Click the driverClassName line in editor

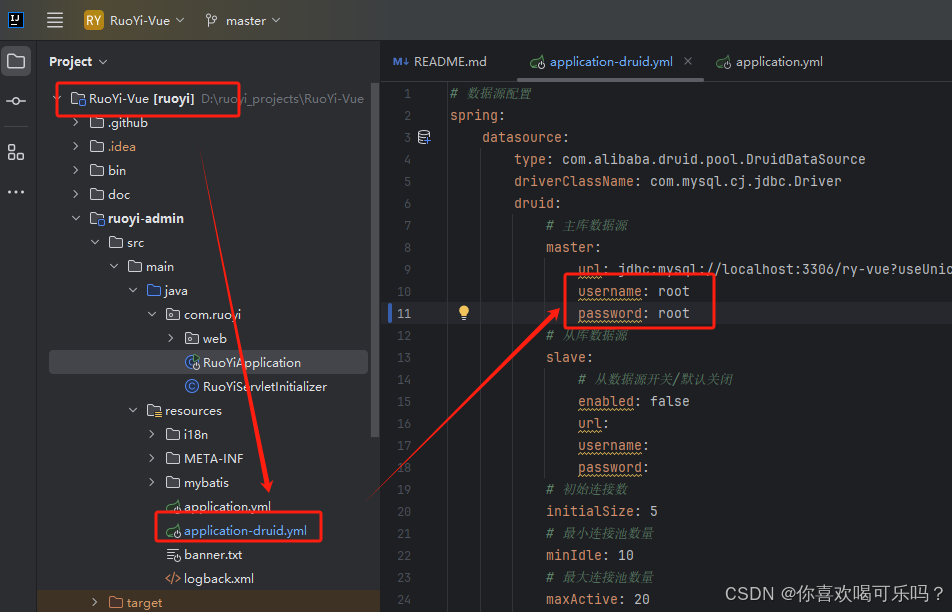pyautogui.click(x=678, y=181)
